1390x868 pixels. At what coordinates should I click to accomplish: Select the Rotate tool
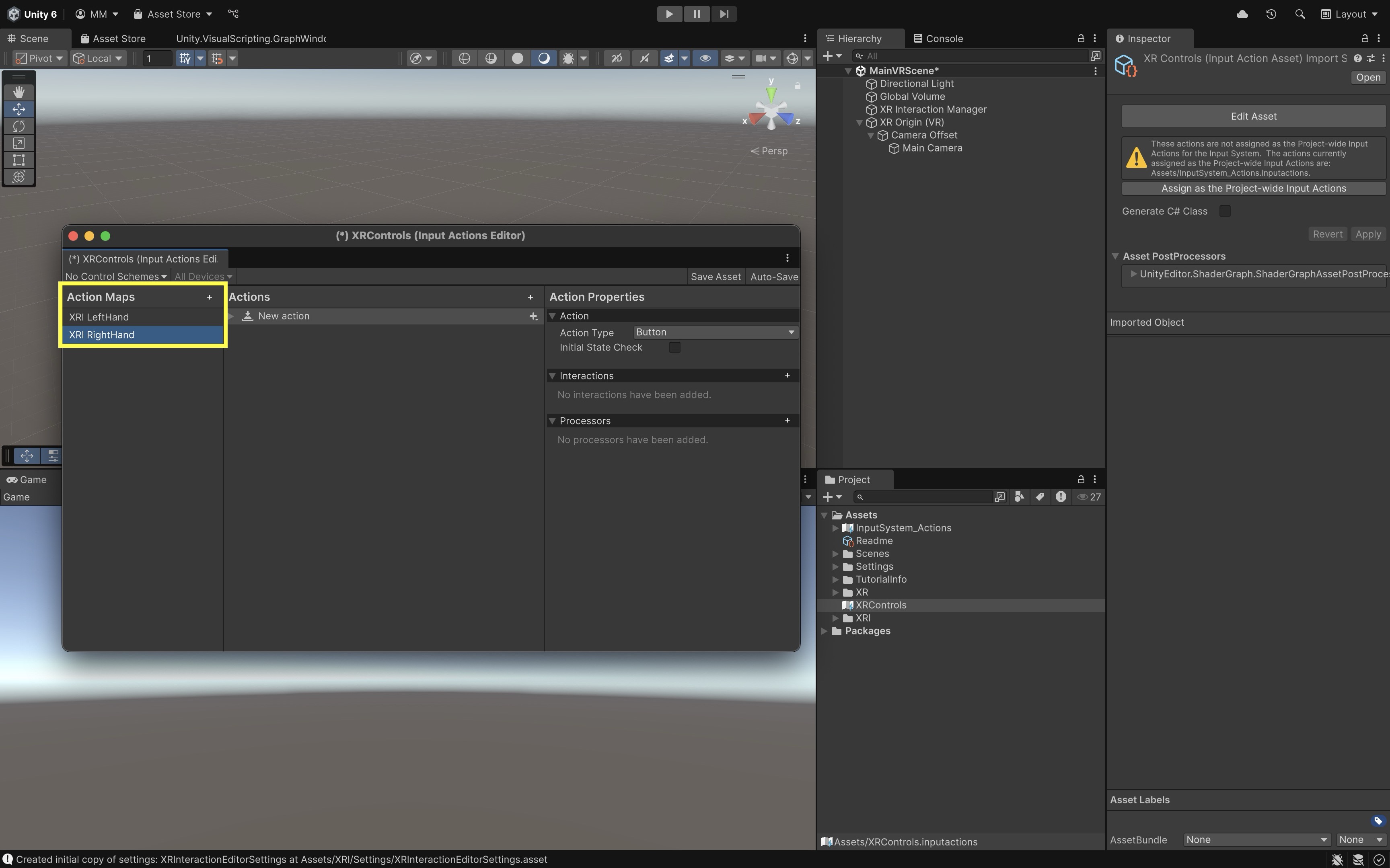coord(19,126)
